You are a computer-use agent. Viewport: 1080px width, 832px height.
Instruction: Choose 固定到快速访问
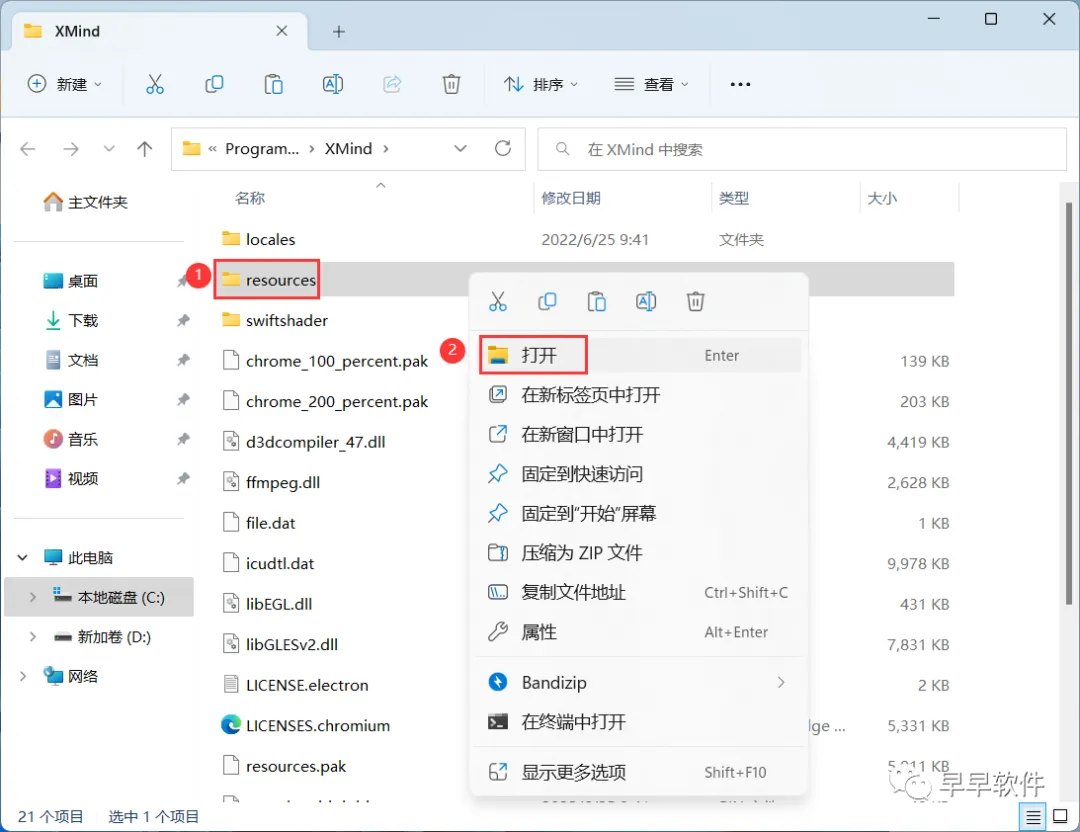click(639, 474)
